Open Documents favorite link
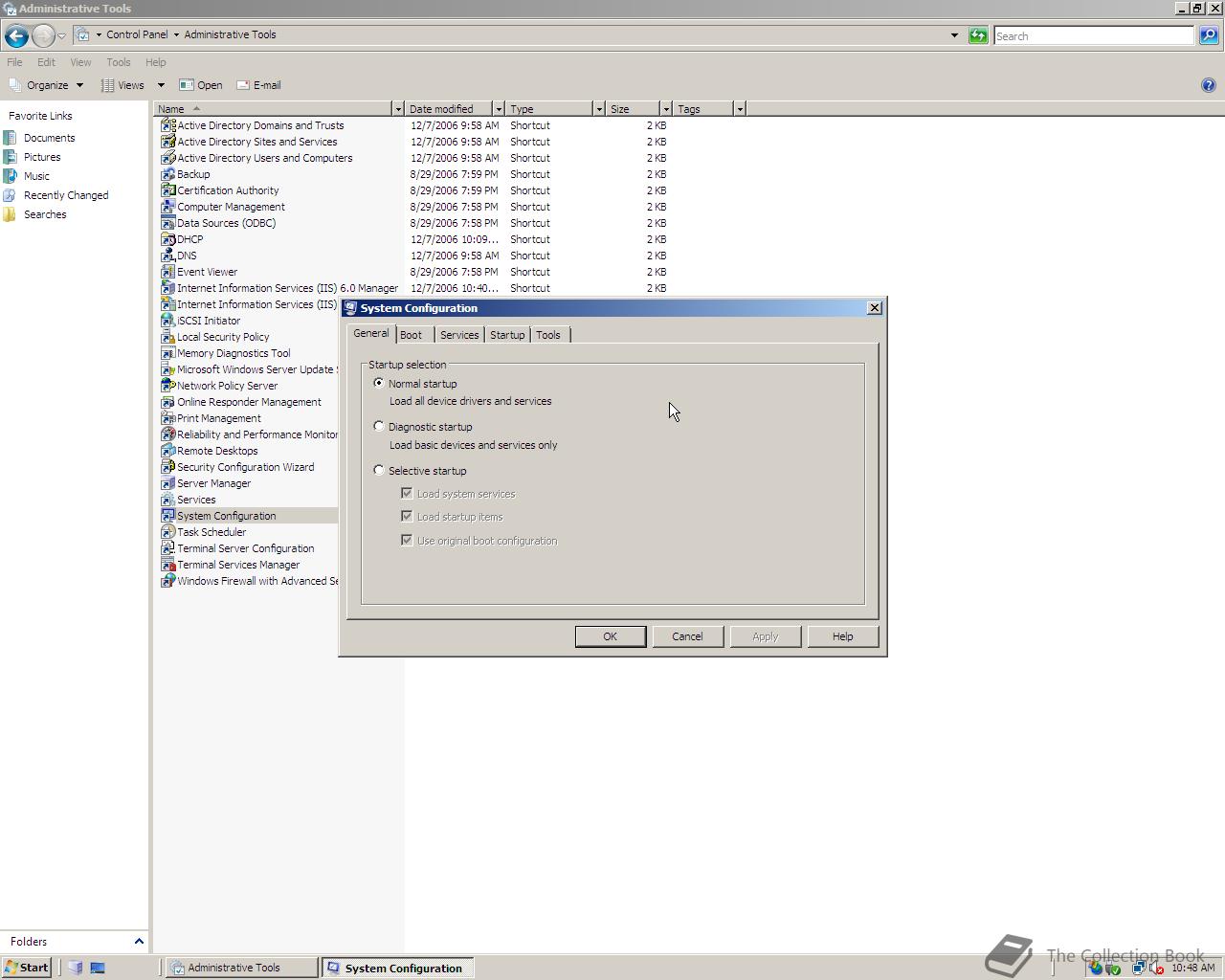This screenshot has height=980, width=1225. point(49,138)
